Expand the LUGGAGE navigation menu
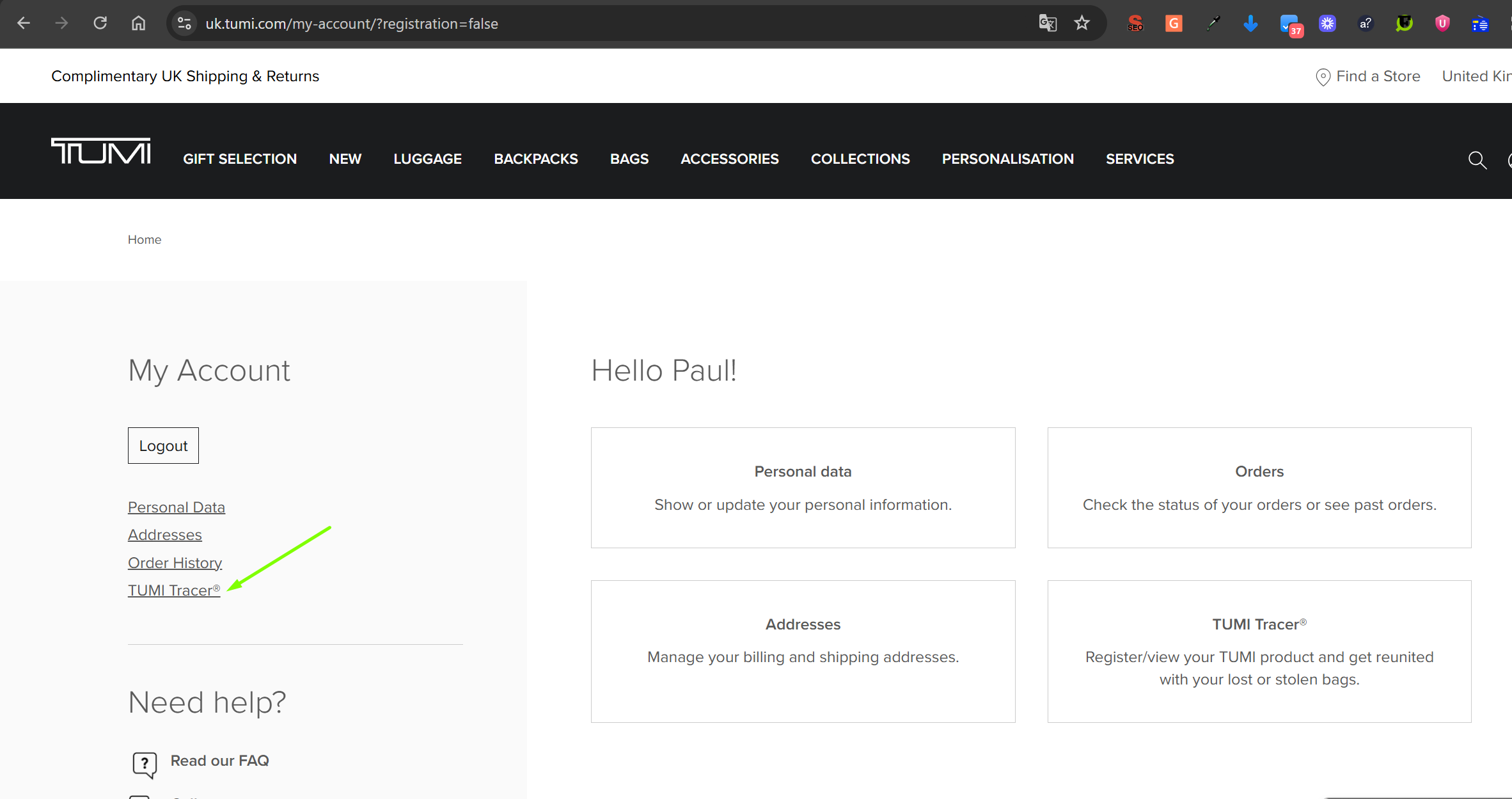 (x=427, y=159)
